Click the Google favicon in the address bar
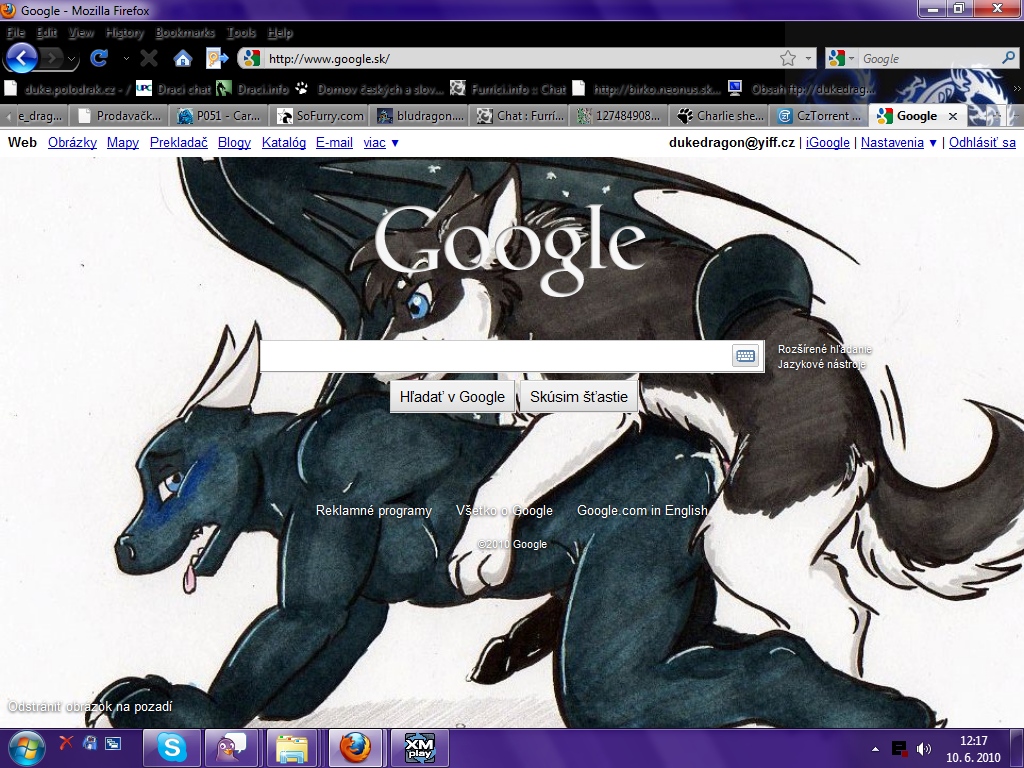This screenshot has height=768, width=1024. click(x=252, y=59)
